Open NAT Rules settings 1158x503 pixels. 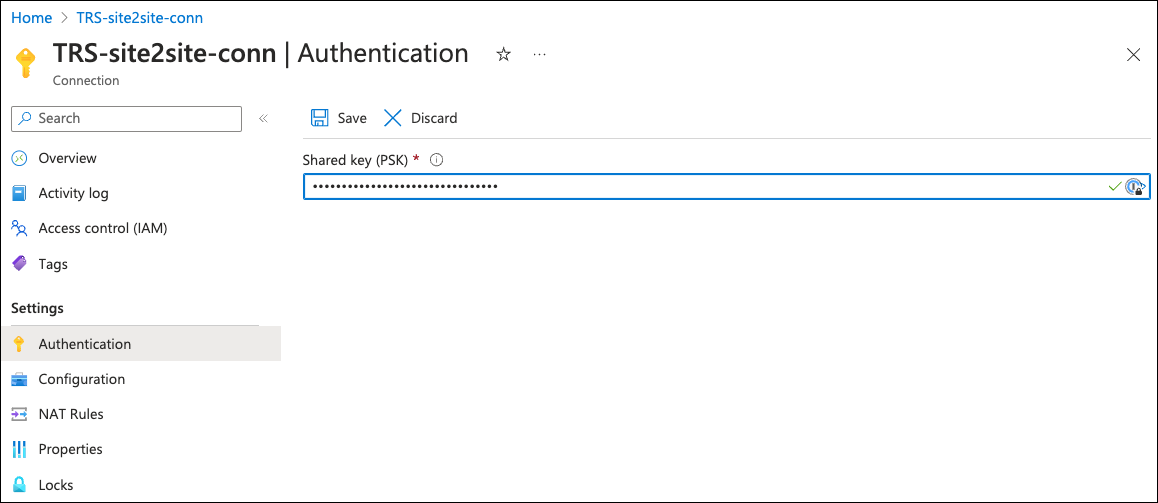point(70,414)
